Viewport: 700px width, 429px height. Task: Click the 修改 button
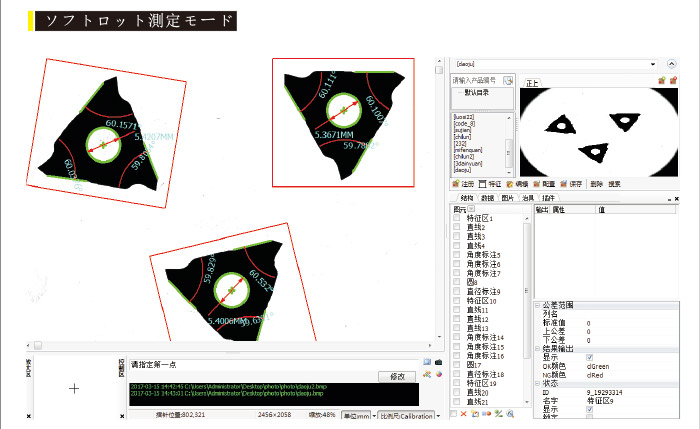click(397, 376)
